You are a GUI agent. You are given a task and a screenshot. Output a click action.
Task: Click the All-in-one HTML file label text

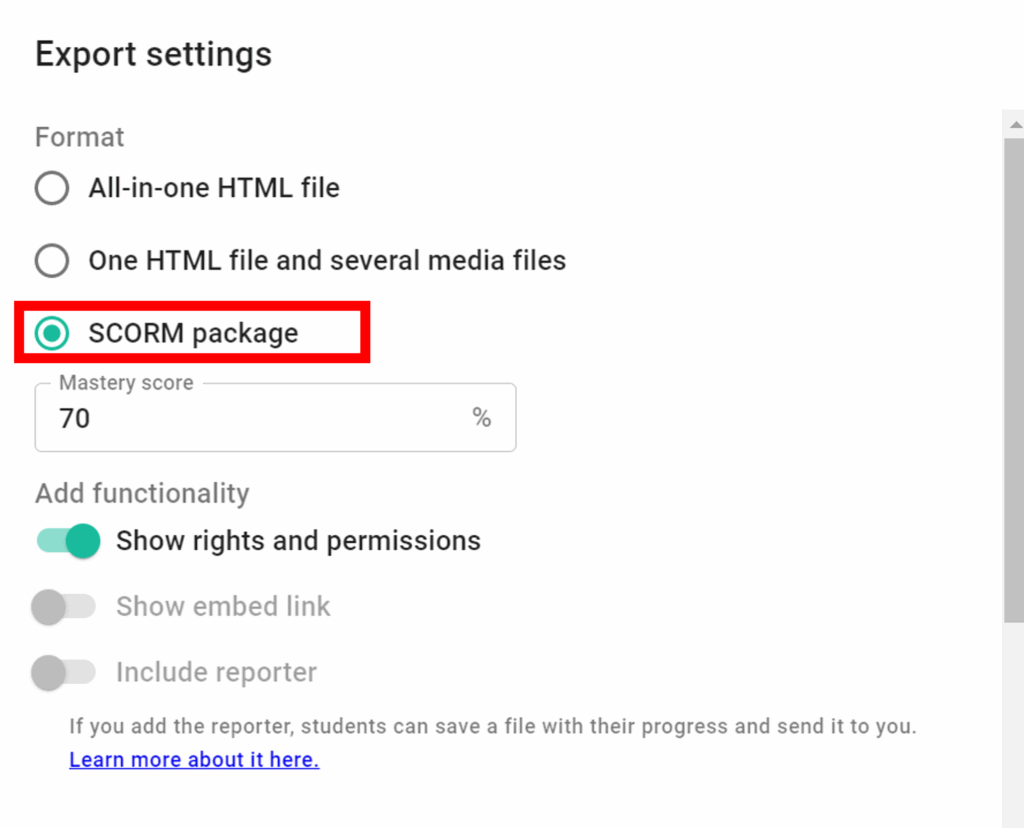pos(214,188)
